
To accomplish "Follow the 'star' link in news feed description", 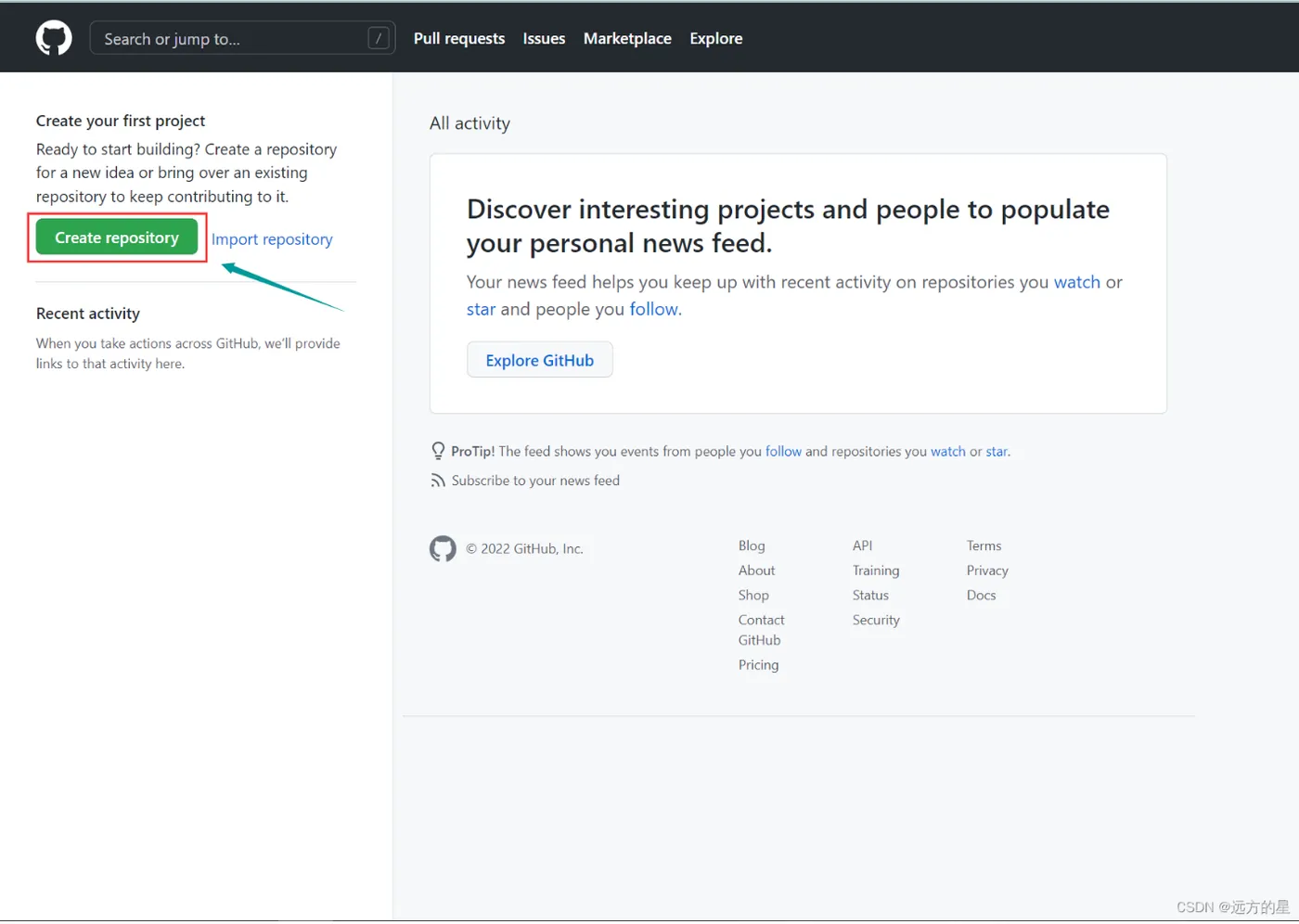I will 481,309.
